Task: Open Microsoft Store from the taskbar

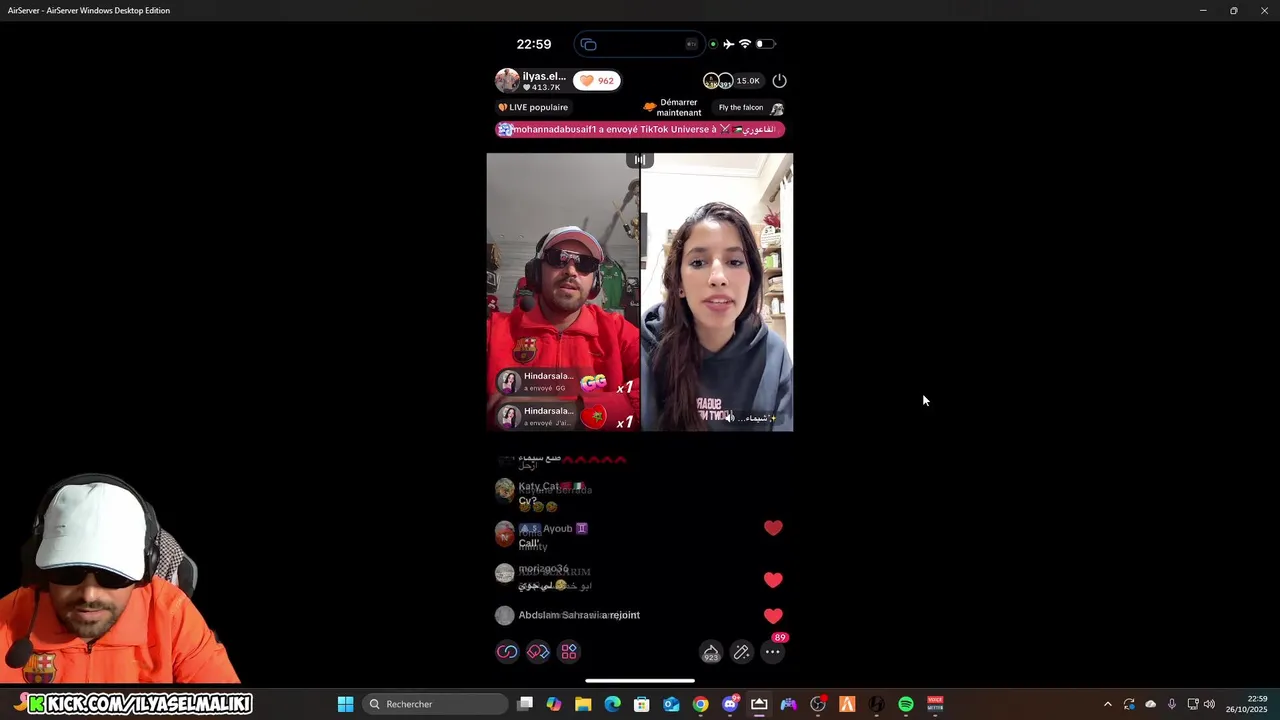Action: pyautogui.click(x=642, y=704)
